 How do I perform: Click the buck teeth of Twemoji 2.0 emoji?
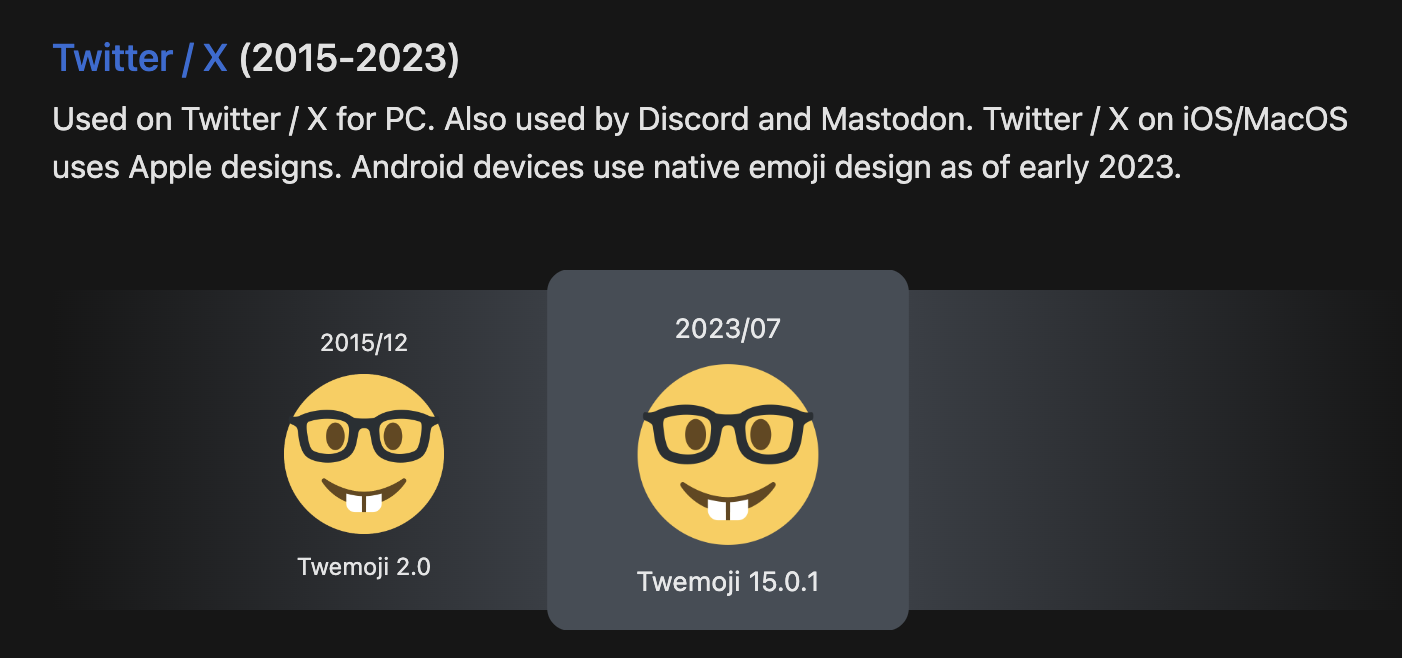[364, 502]
